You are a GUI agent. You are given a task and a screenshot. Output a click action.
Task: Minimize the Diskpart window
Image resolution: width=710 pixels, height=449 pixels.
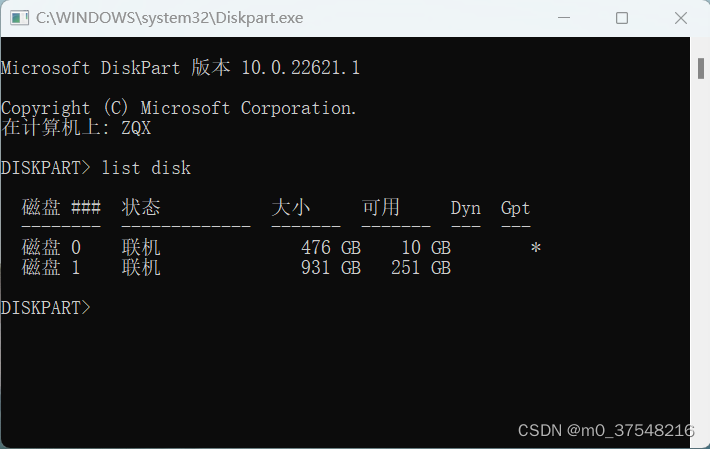[x=564, y=18]
